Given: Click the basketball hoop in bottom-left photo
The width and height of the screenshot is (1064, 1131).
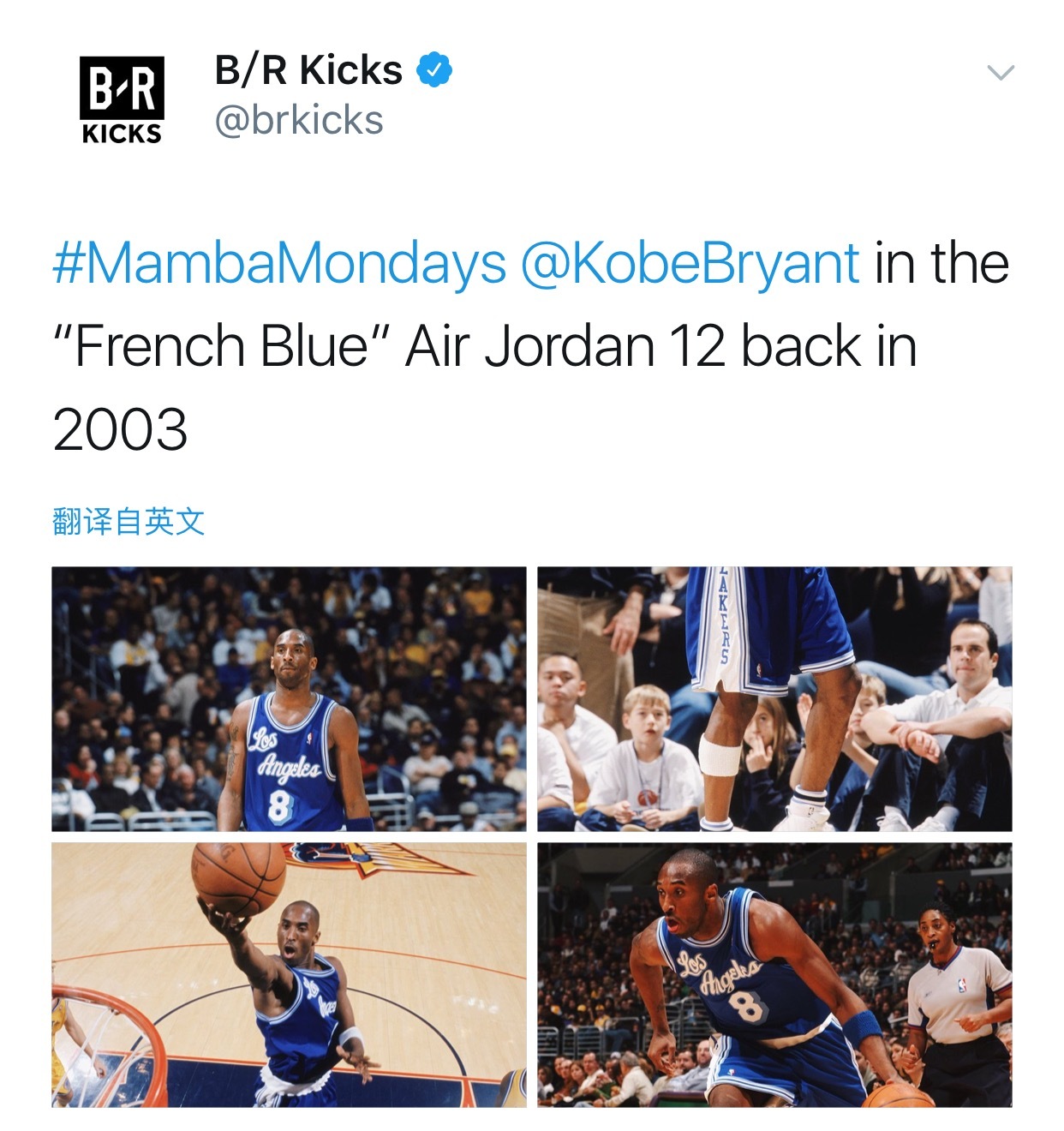Looking at the screenshot, I should click(103, 1046).
